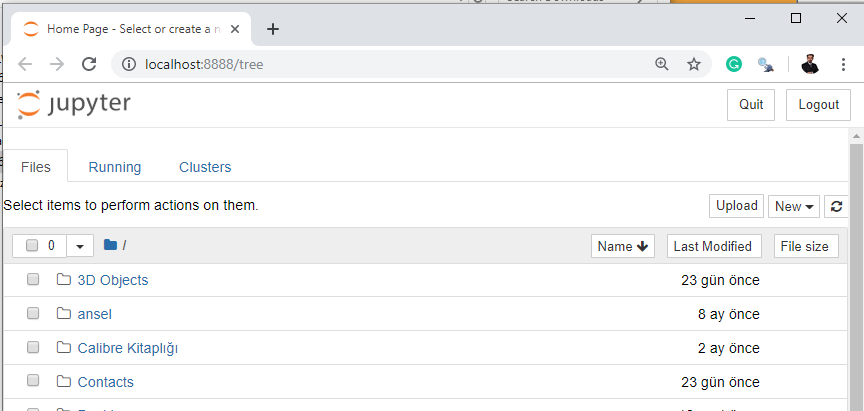The height and width of the screenshot is (411, 864).
Task: Click the Quit button
Action: [x=751, y=105]
